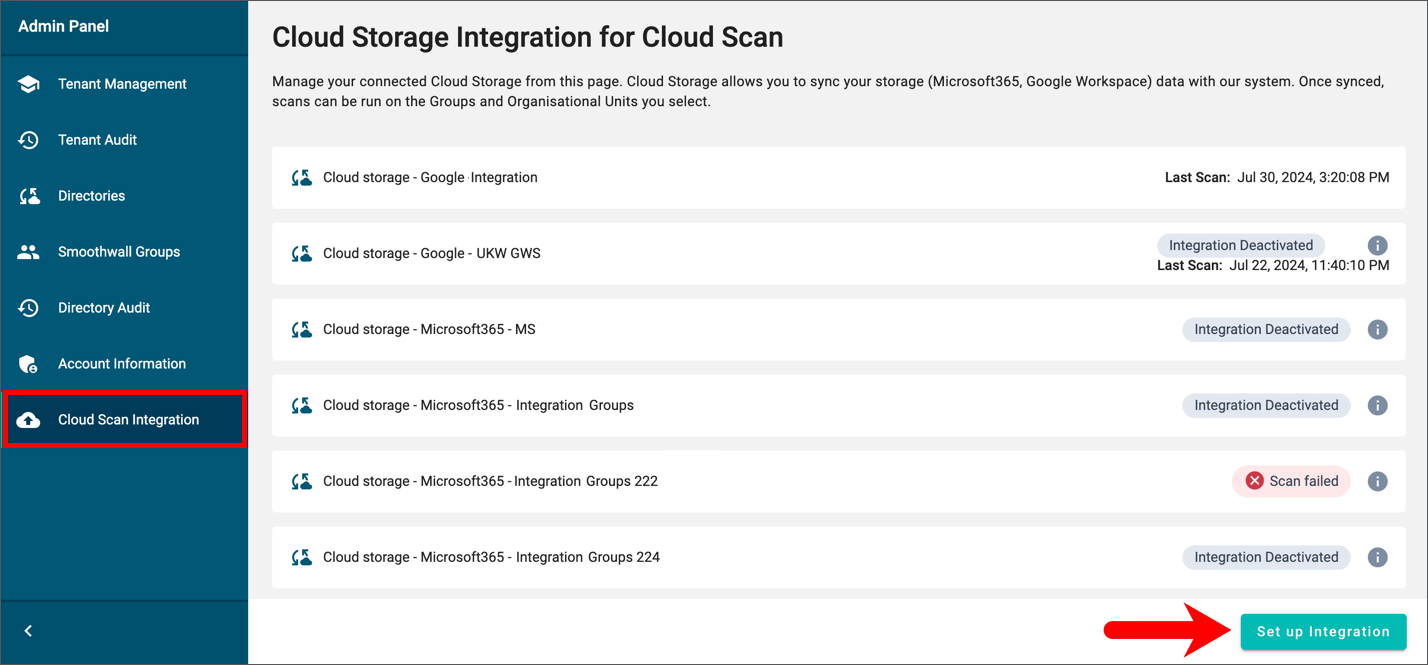This screenshot has height=666, width=1428.
Task: Collapse the sidebar with the chevron arrow
Action: coord(28,631)
